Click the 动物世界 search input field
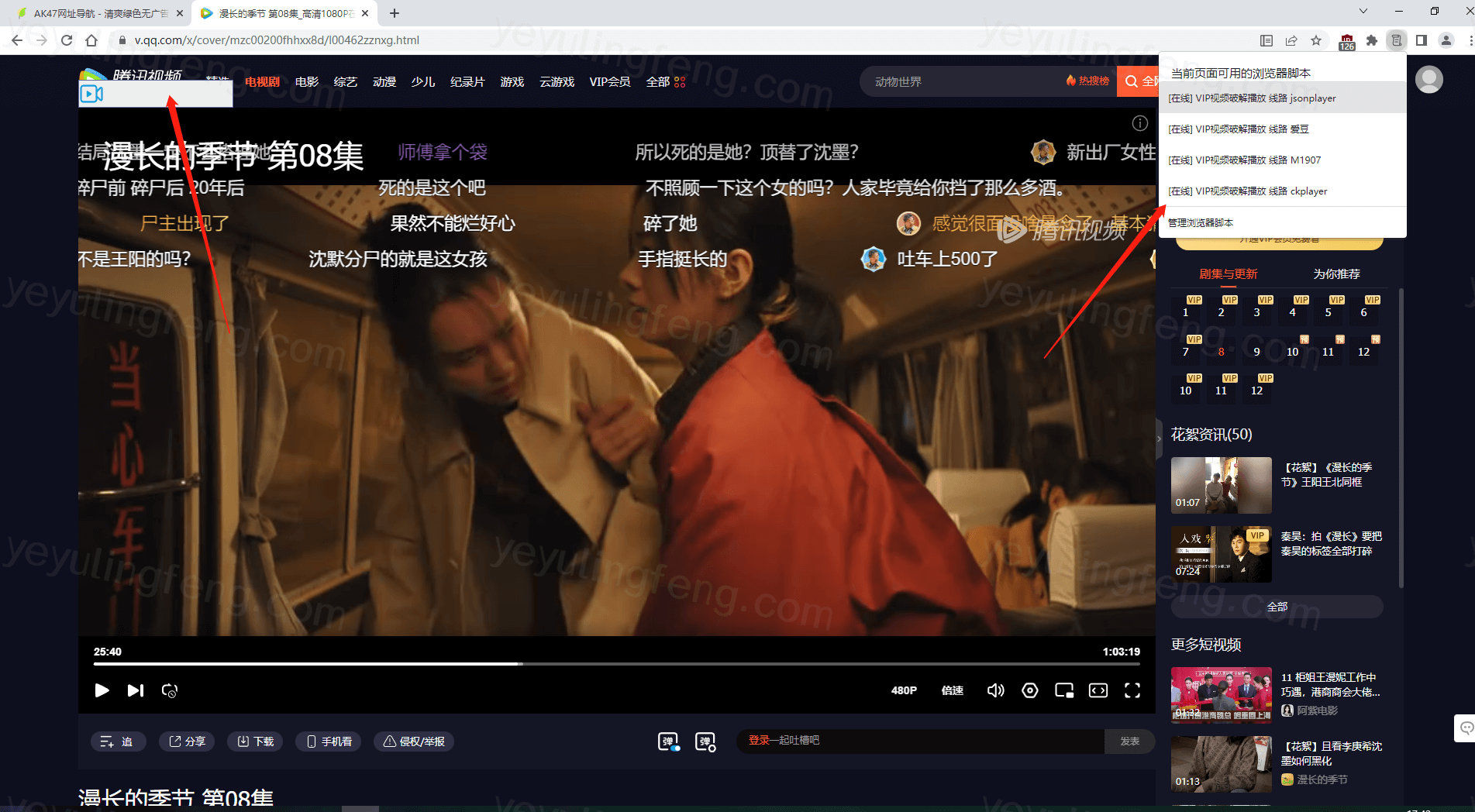The height and width of the screenshot is (812, 1475). click(961, 81)
